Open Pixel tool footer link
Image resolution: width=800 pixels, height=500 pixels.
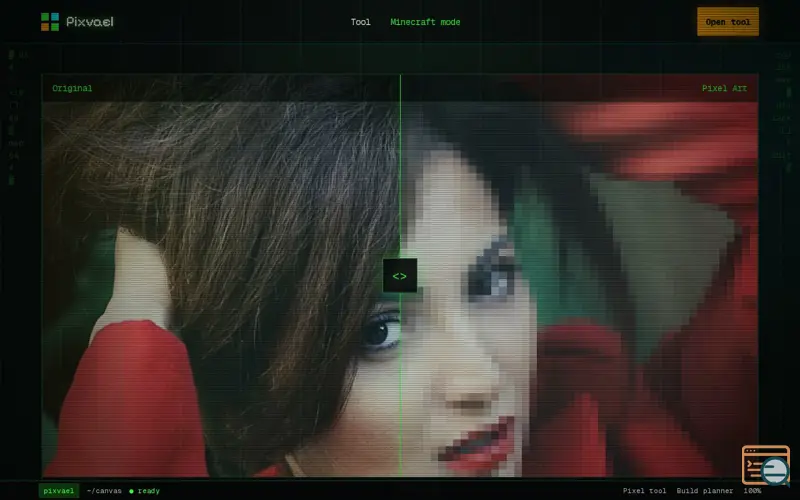tap(644, 491)
